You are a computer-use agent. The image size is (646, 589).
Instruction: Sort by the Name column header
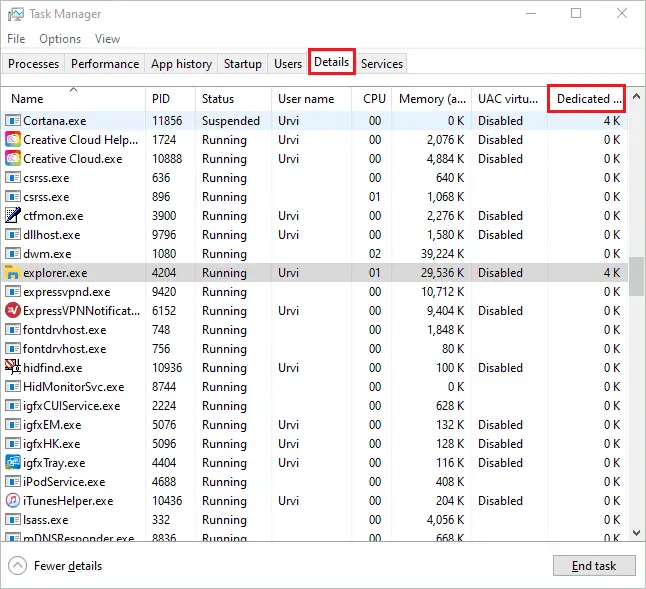pos(73,99)
